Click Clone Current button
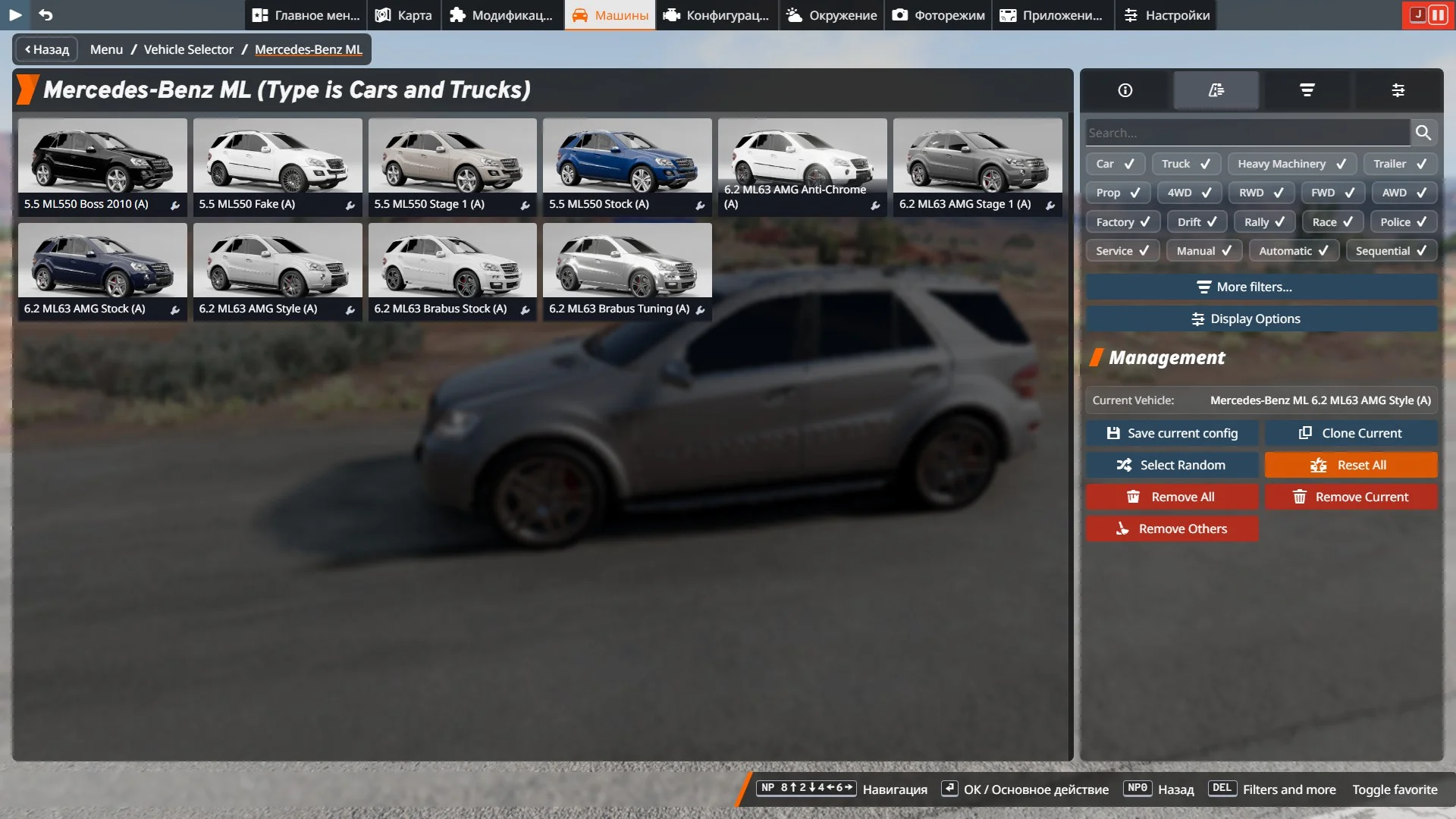 (x=1351, y=433)
